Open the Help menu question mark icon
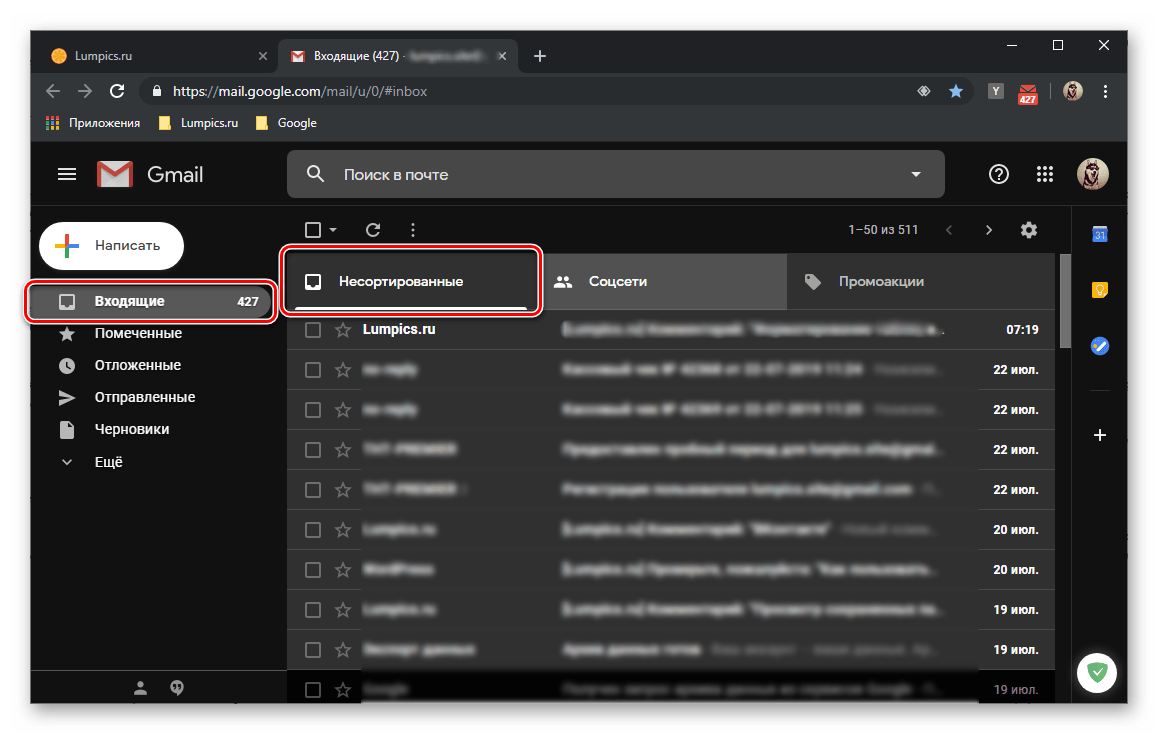1158x734 pixels. 998,174
